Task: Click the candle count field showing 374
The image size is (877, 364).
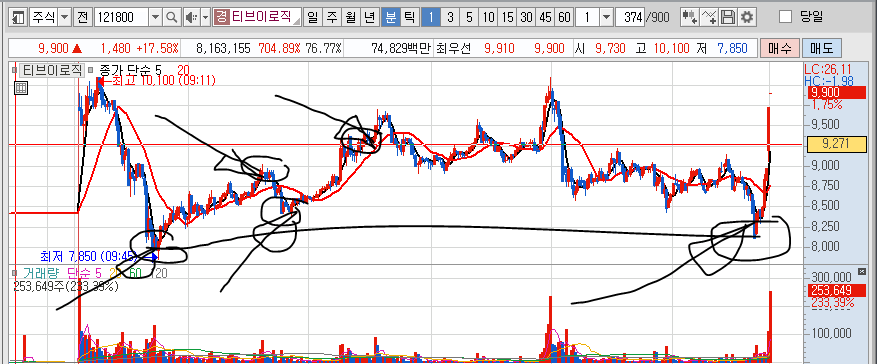Action: (x=629, y=18)
